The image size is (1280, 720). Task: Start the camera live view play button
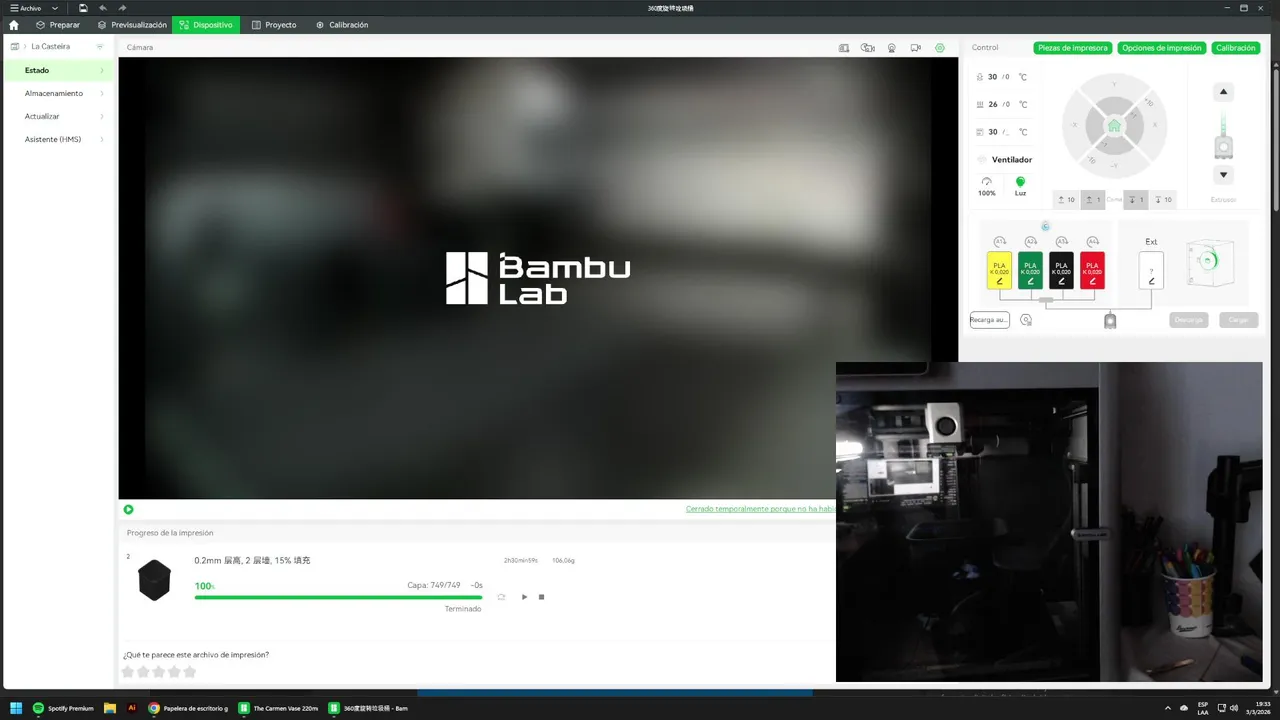pos(128,509)
